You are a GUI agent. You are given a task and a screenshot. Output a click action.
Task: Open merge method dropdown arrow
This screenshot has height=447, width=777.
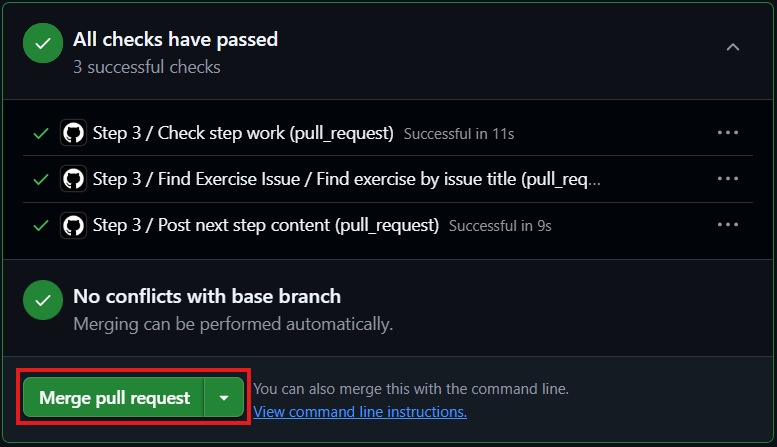tap(224, 398)
